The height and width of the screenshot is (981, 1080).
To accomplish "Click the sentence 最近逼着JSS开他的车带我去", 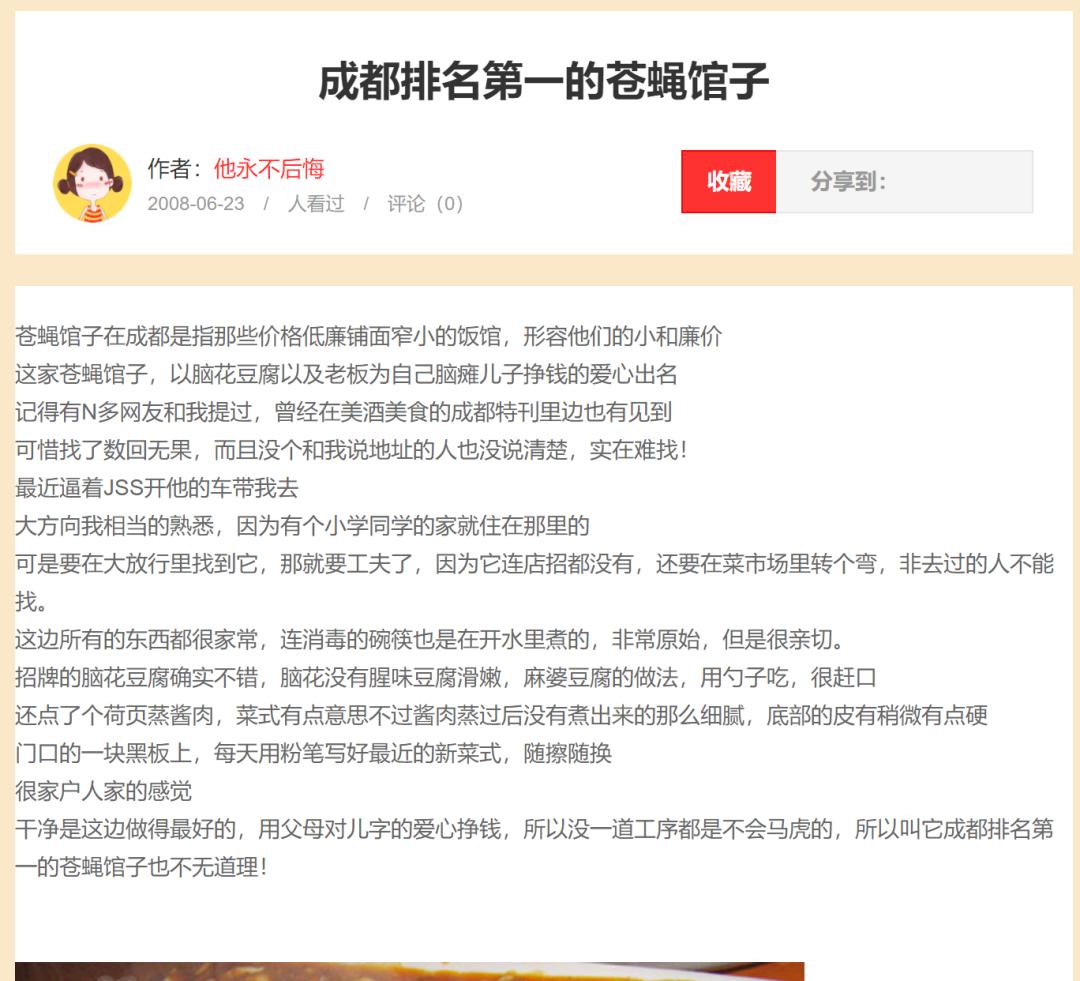I will (157, 488).
